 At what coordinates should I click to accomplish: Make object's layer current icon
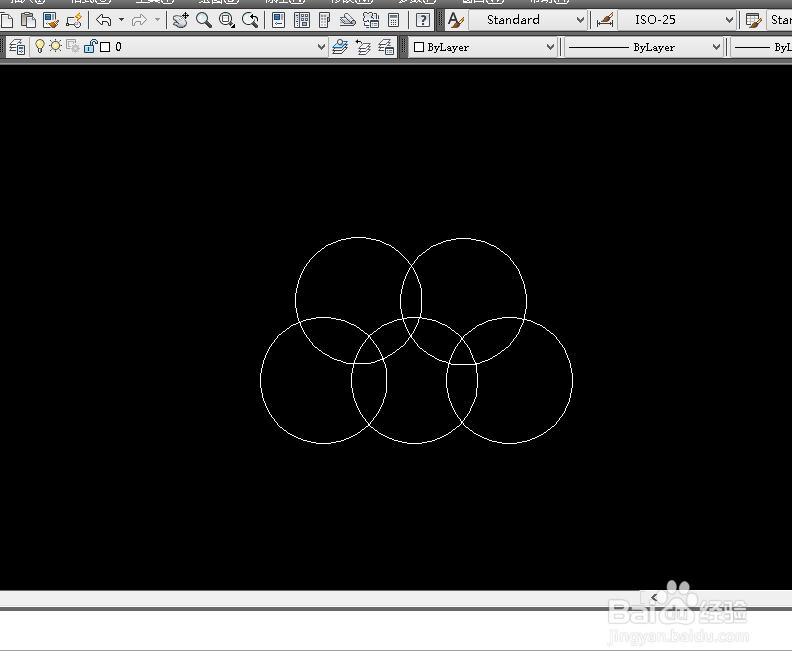click(x=340, y=47)
